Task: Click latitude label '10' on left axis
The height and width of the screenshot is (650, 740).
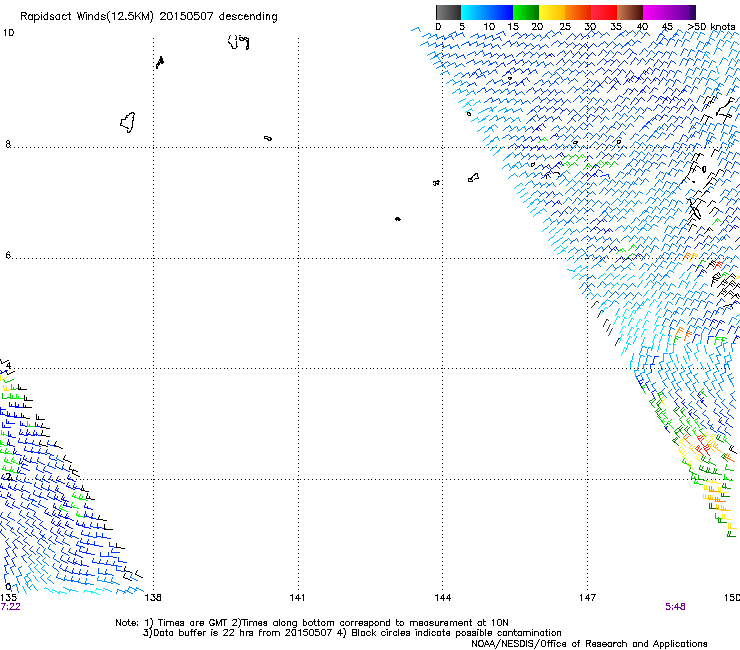Action: tap(8, 33)
